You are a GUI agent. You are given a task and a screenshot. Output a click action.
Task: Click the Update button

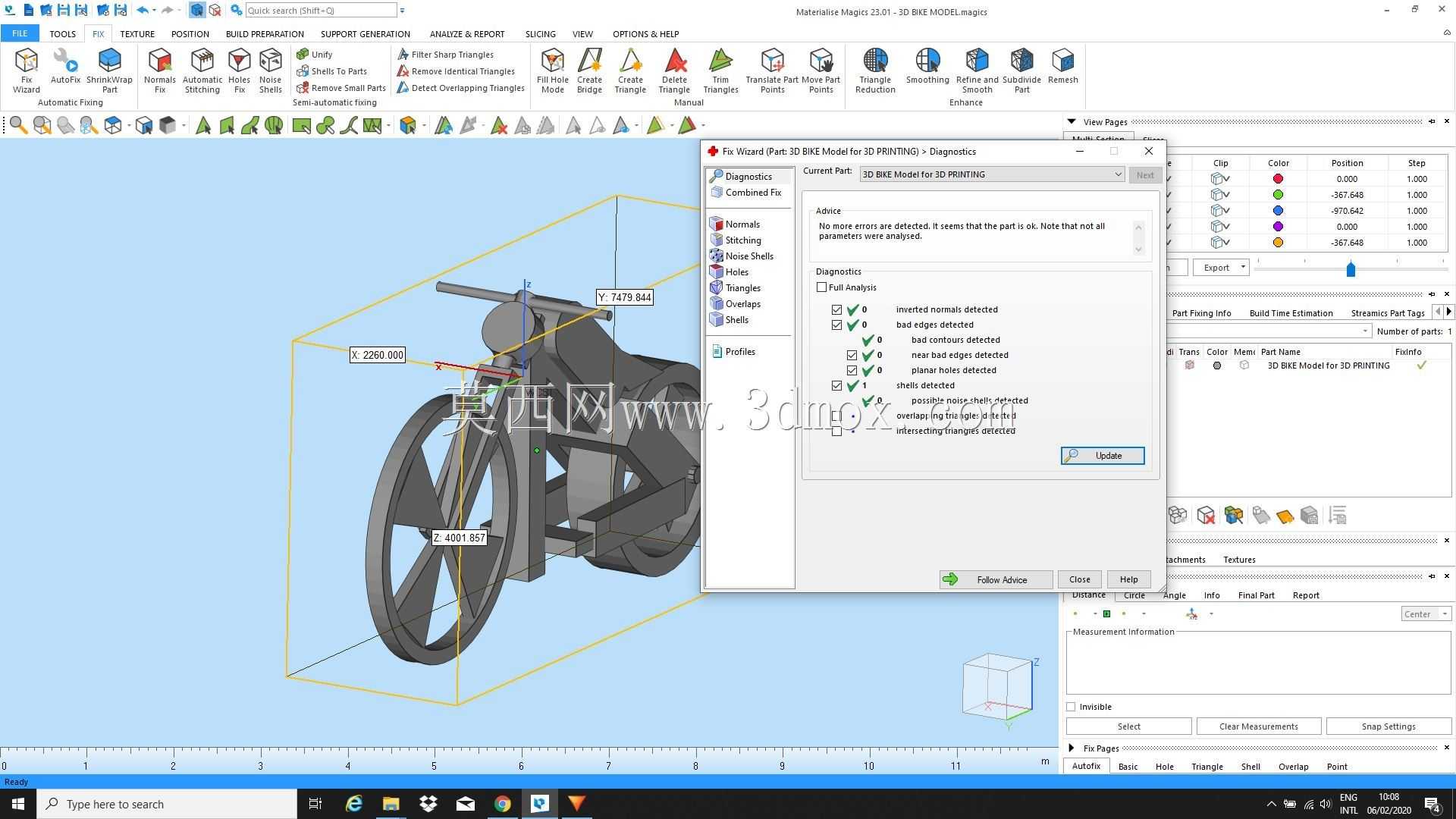coord(1103,456)
